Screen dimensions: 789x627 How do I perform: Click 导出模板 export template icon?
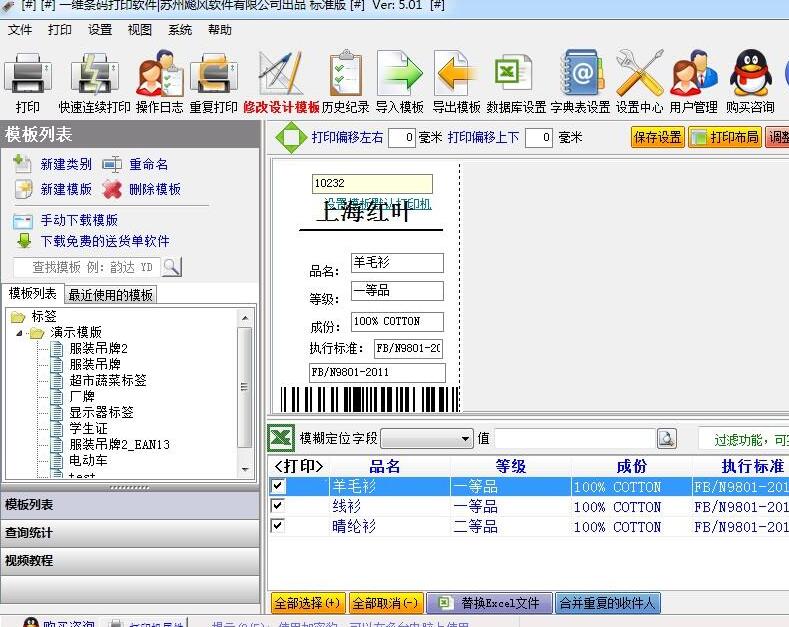tap(456, 74)
